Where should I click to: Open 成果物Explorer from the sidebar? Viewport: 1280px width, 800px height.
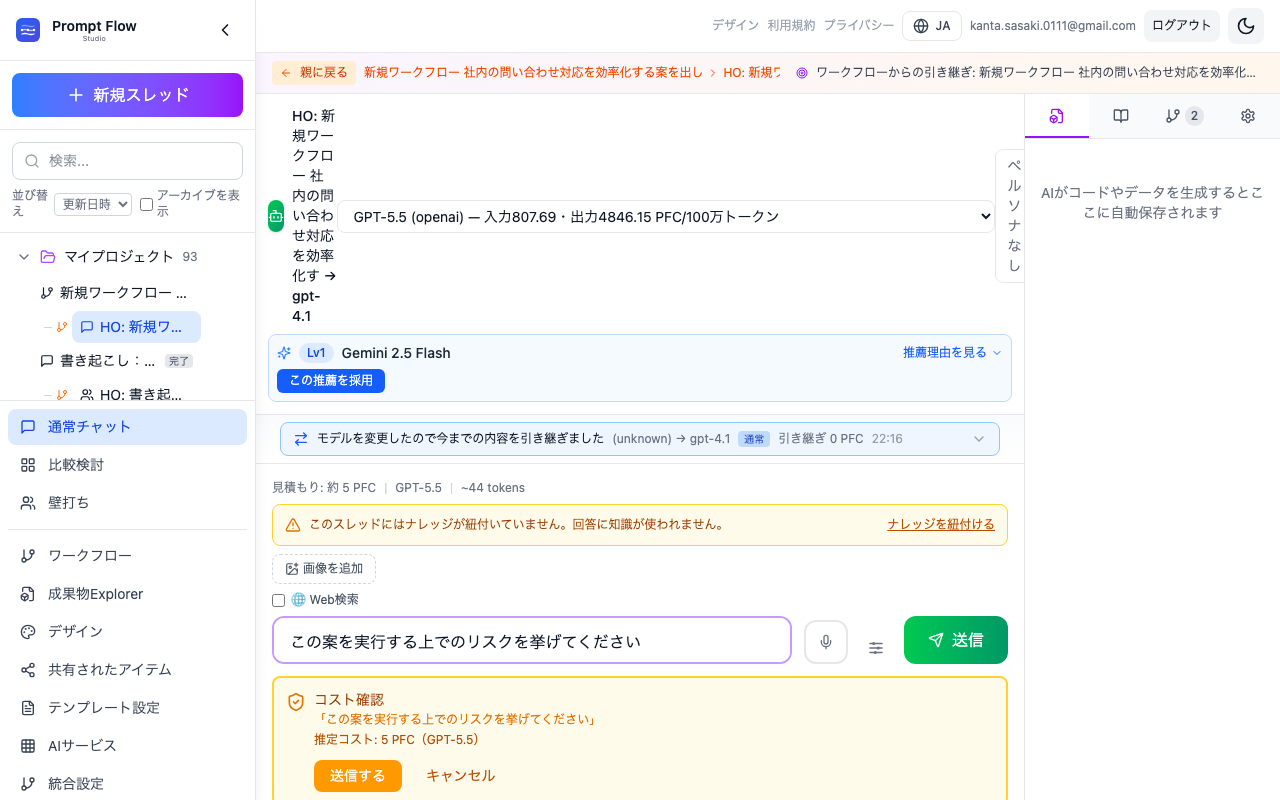[127, 594]
